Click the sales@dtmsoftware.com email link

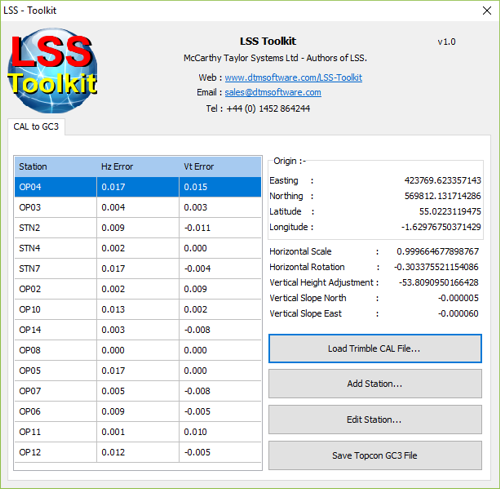click(273, 92)
